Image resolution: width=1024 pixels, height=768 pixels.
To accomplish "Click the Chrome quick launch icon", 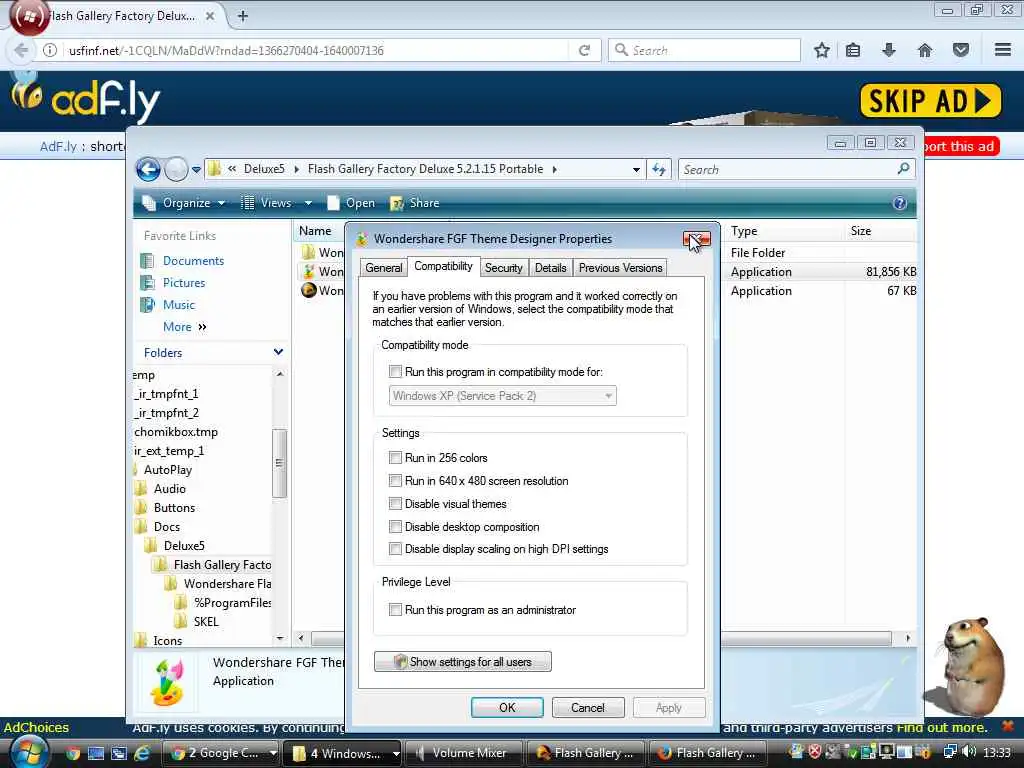I will 72,753.
